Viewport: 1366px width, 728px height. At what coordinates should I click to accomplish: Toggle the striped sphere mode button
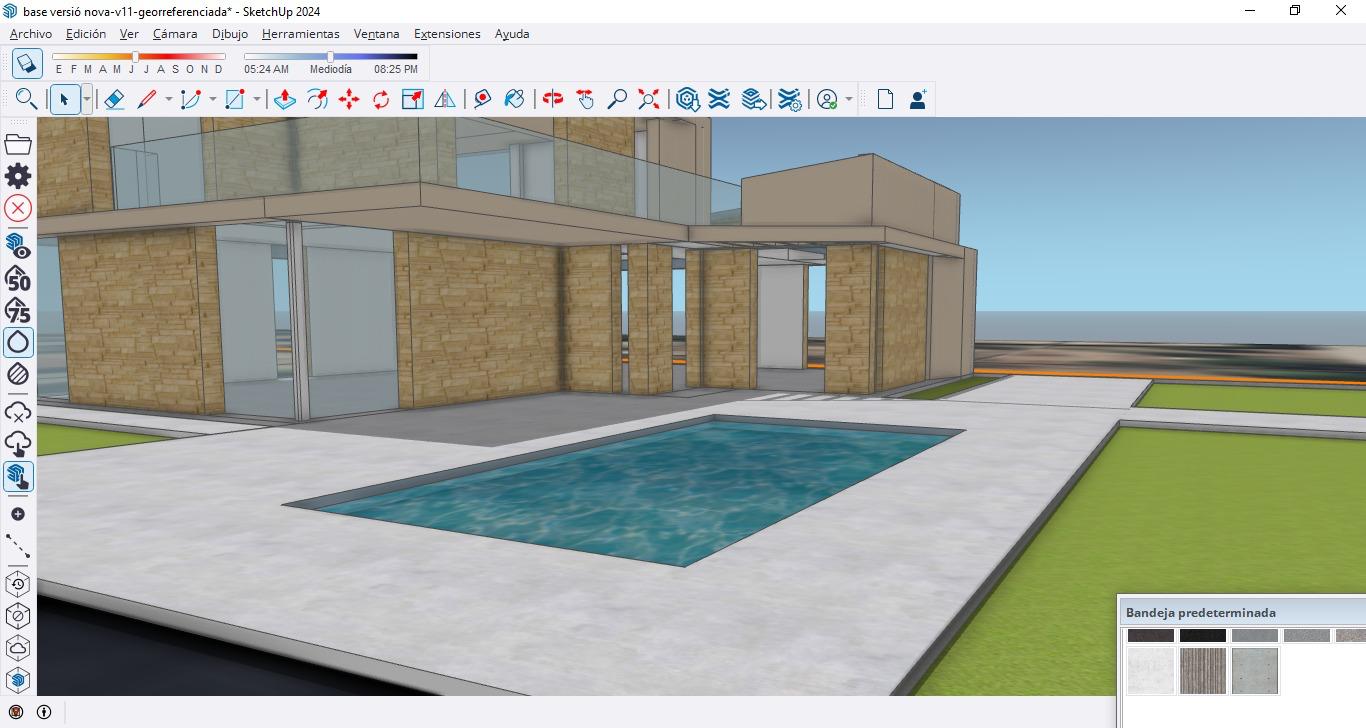(x=18, y=374)
